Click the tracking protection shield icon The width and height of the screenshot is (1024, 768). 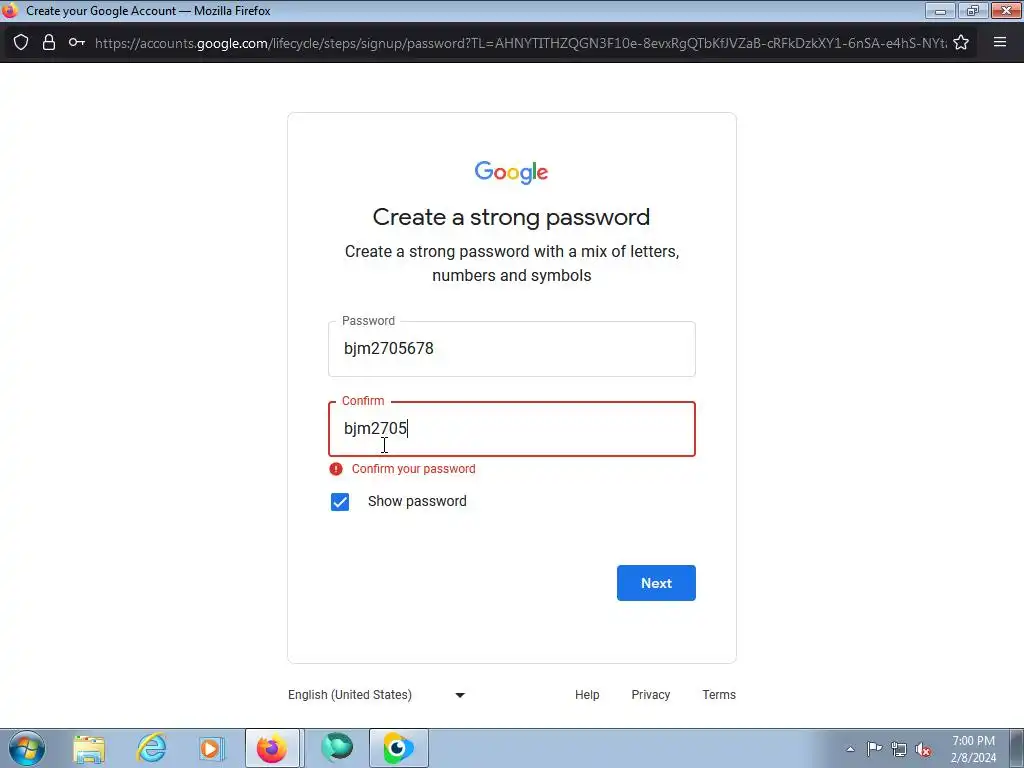click(x=21, y=42)
